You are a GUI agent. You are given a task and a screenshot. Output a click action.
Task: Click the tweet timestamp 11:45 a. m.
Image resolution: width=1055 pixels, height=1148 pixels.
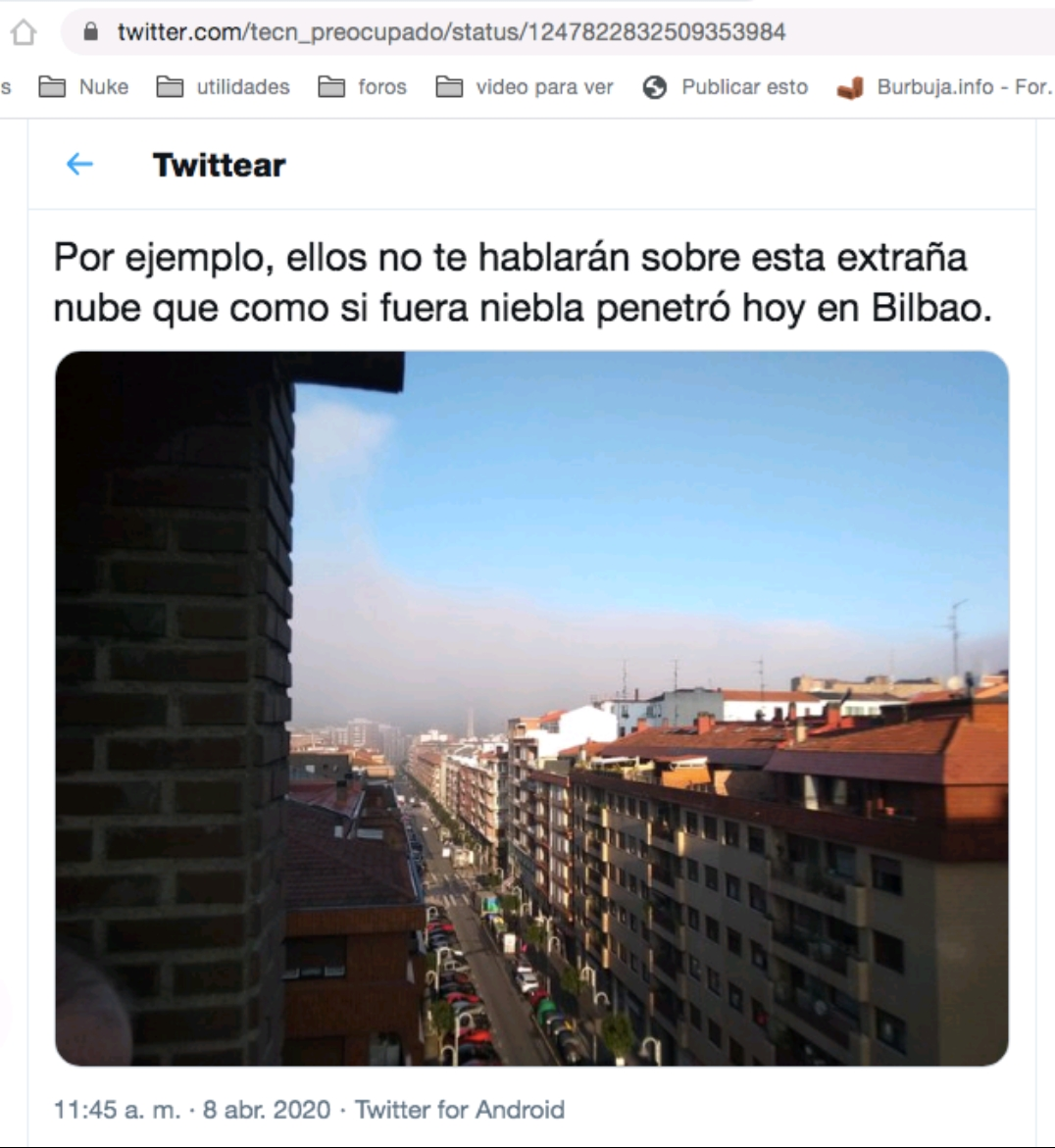pyautogui.click(x=117, y=1110)
